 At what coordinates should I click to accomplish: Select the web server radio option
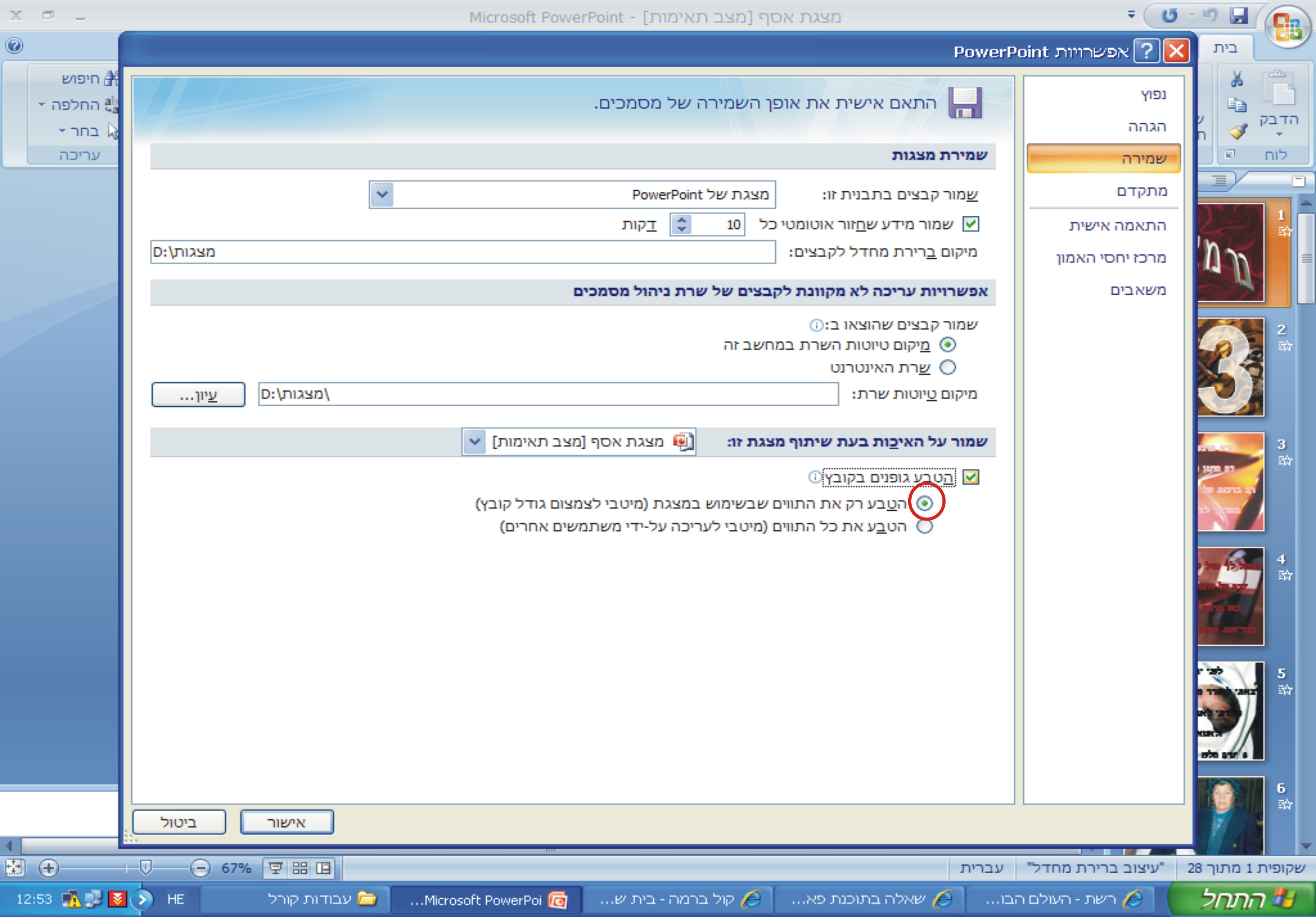(947, 368)
